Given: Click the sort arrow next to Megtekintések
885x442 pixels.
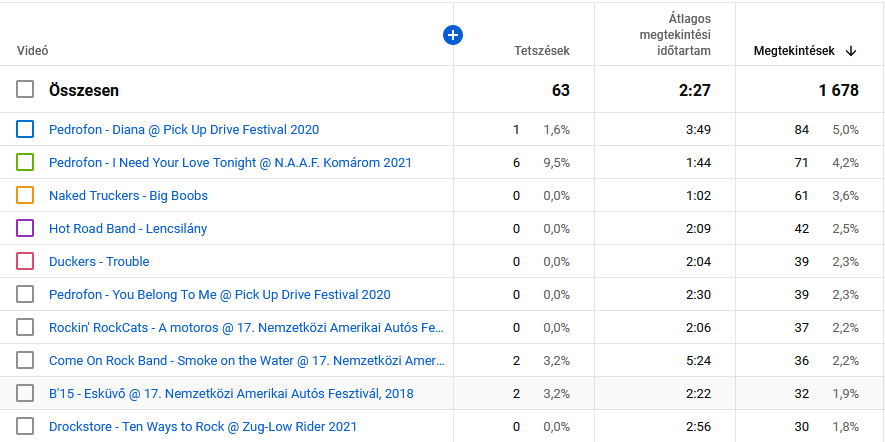Looking at the screenshot, I should (x=851, y=51).
